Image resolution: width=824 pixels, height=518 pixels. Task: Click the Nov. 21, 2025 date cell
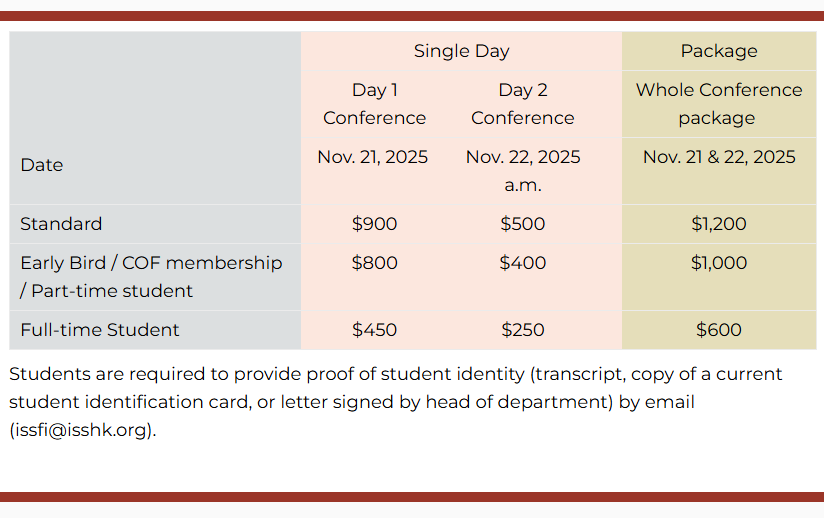click(x=373, y=157)
